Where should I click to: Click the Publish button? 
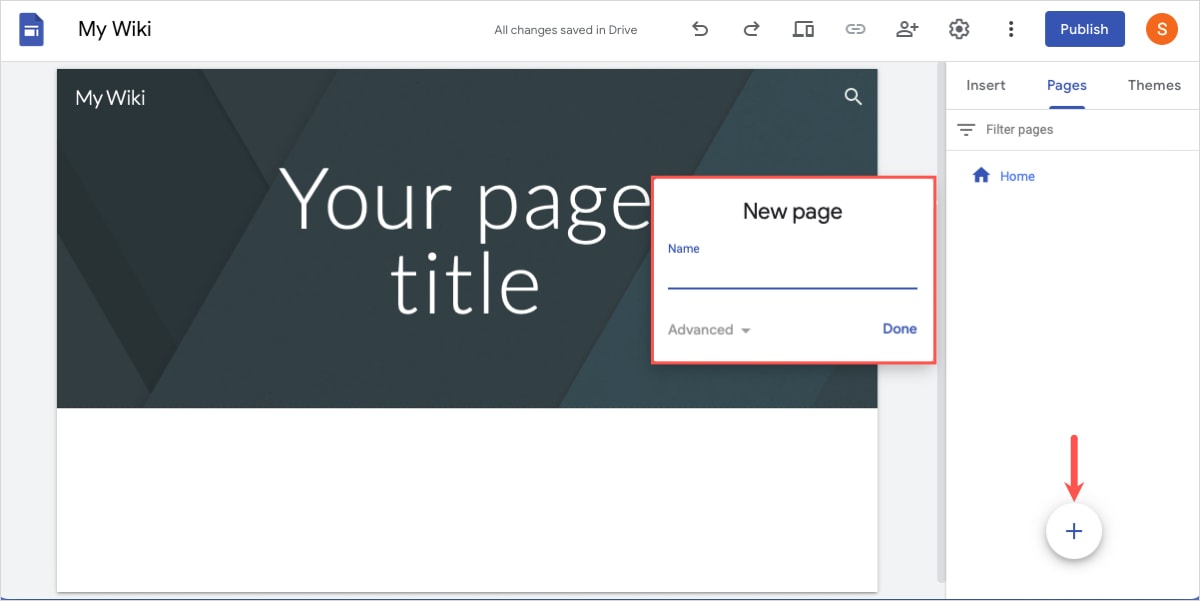coord(1084,29)
